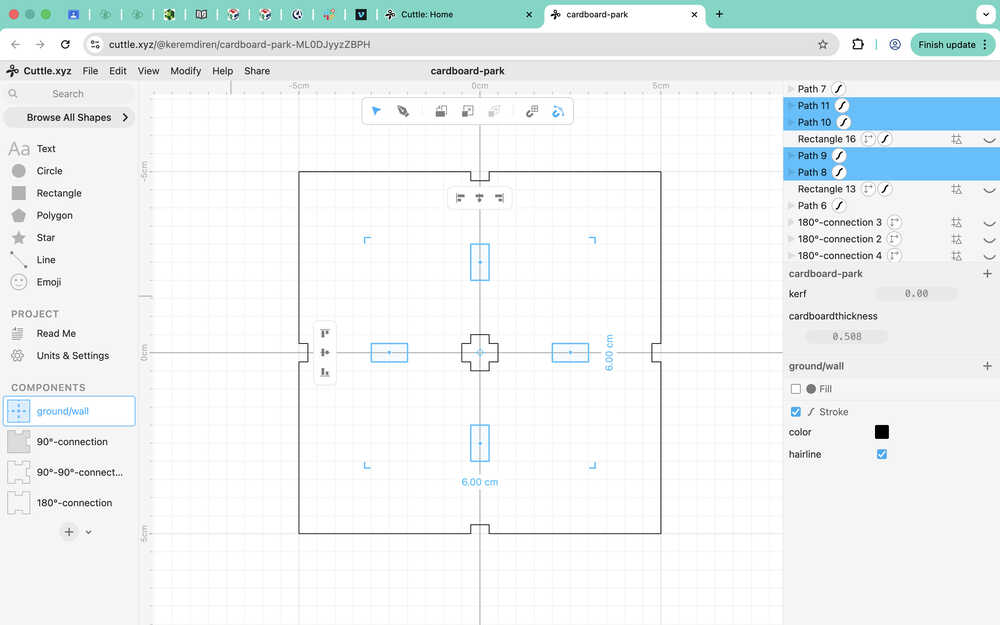
Task: Expand the 180°-connection 3 layer
Action: pyautogui.click(x=791, y=223)
